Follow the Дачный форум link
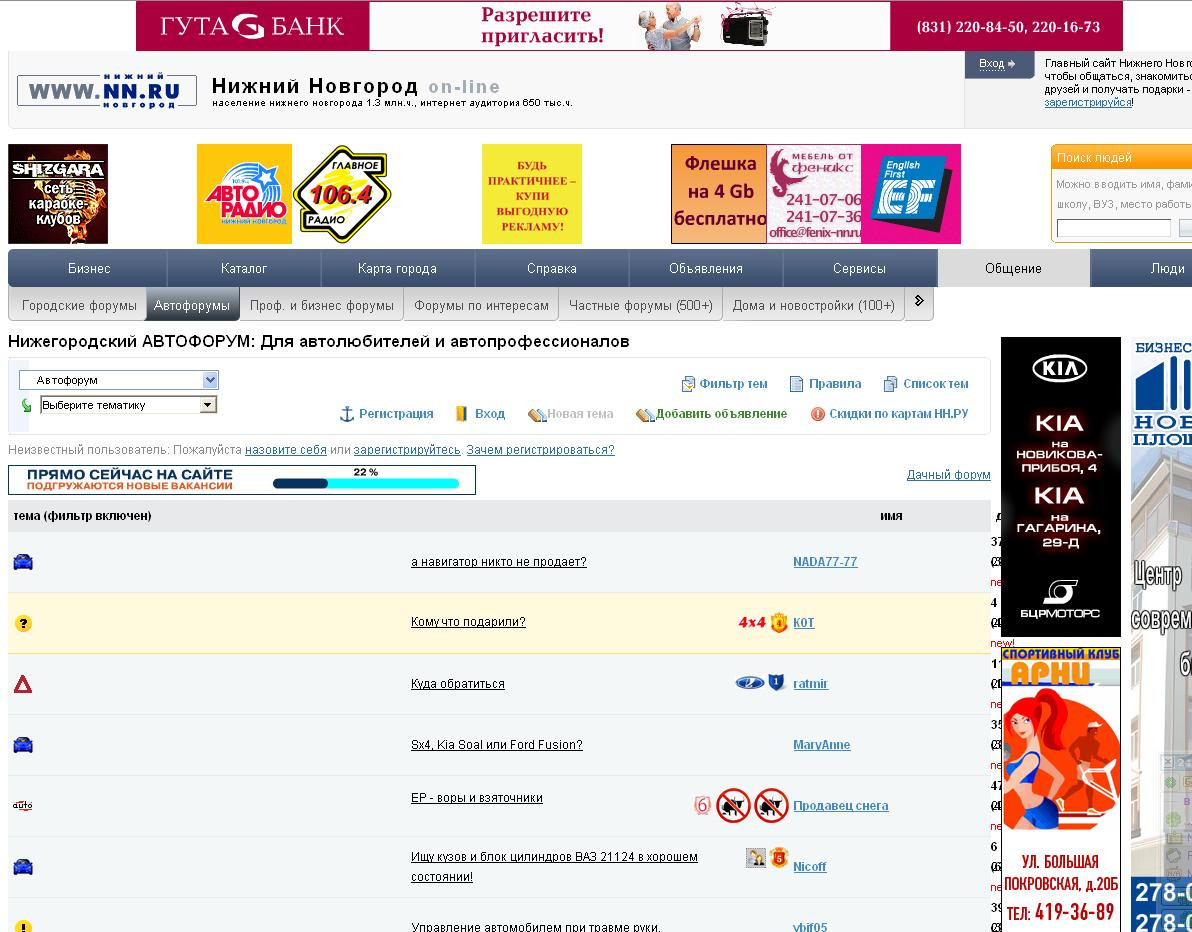 [948, 474]
